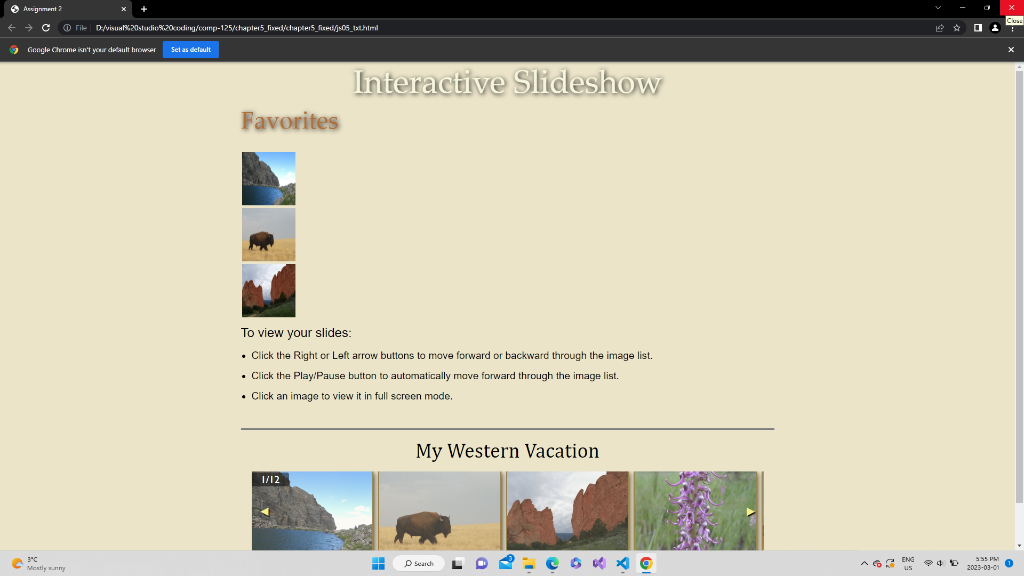Go back using the browser back arrow
Screen dimensions: 1024x576
(11, 27)
